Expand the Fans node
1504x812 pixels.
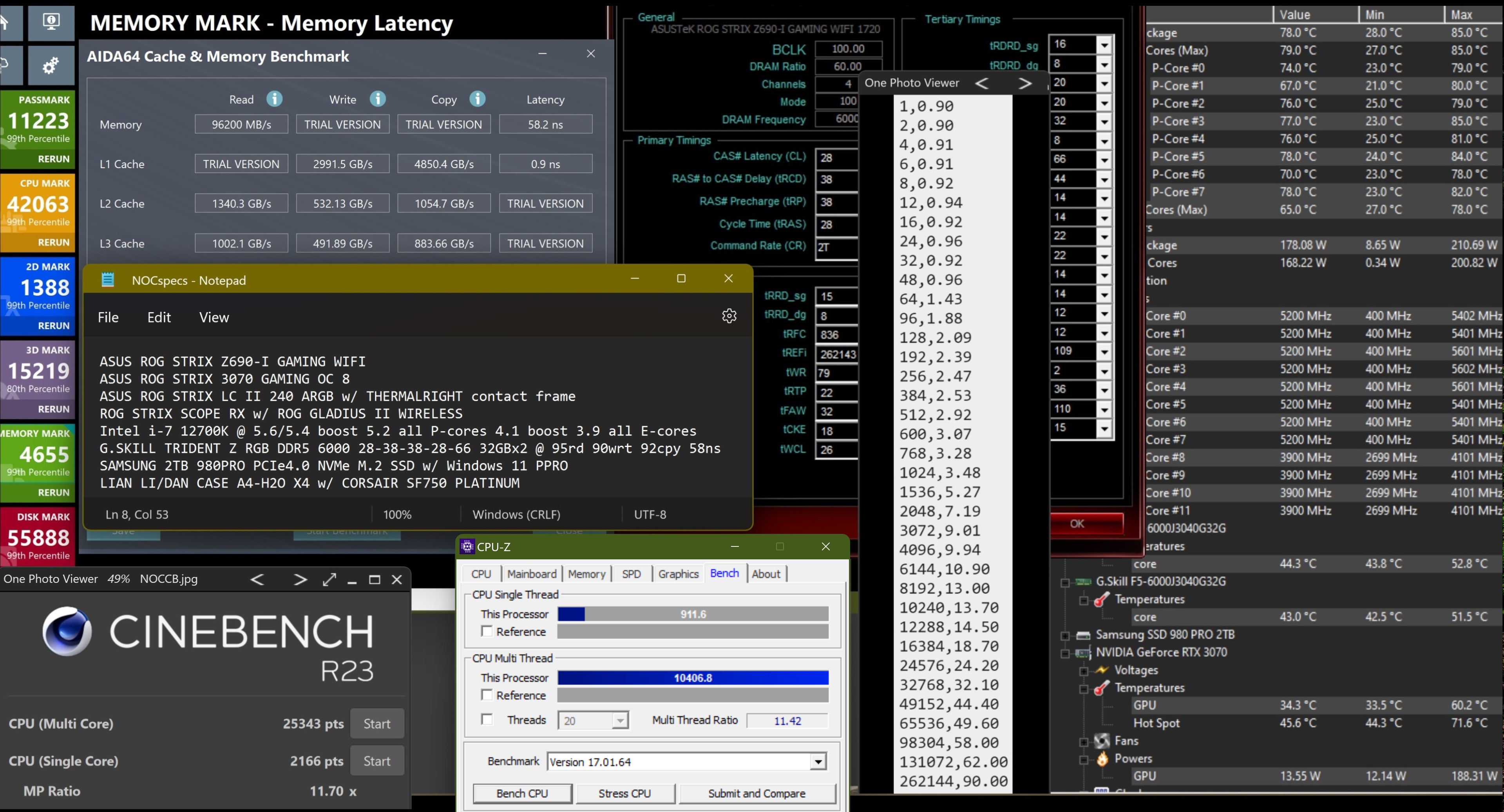point(1084,742)
